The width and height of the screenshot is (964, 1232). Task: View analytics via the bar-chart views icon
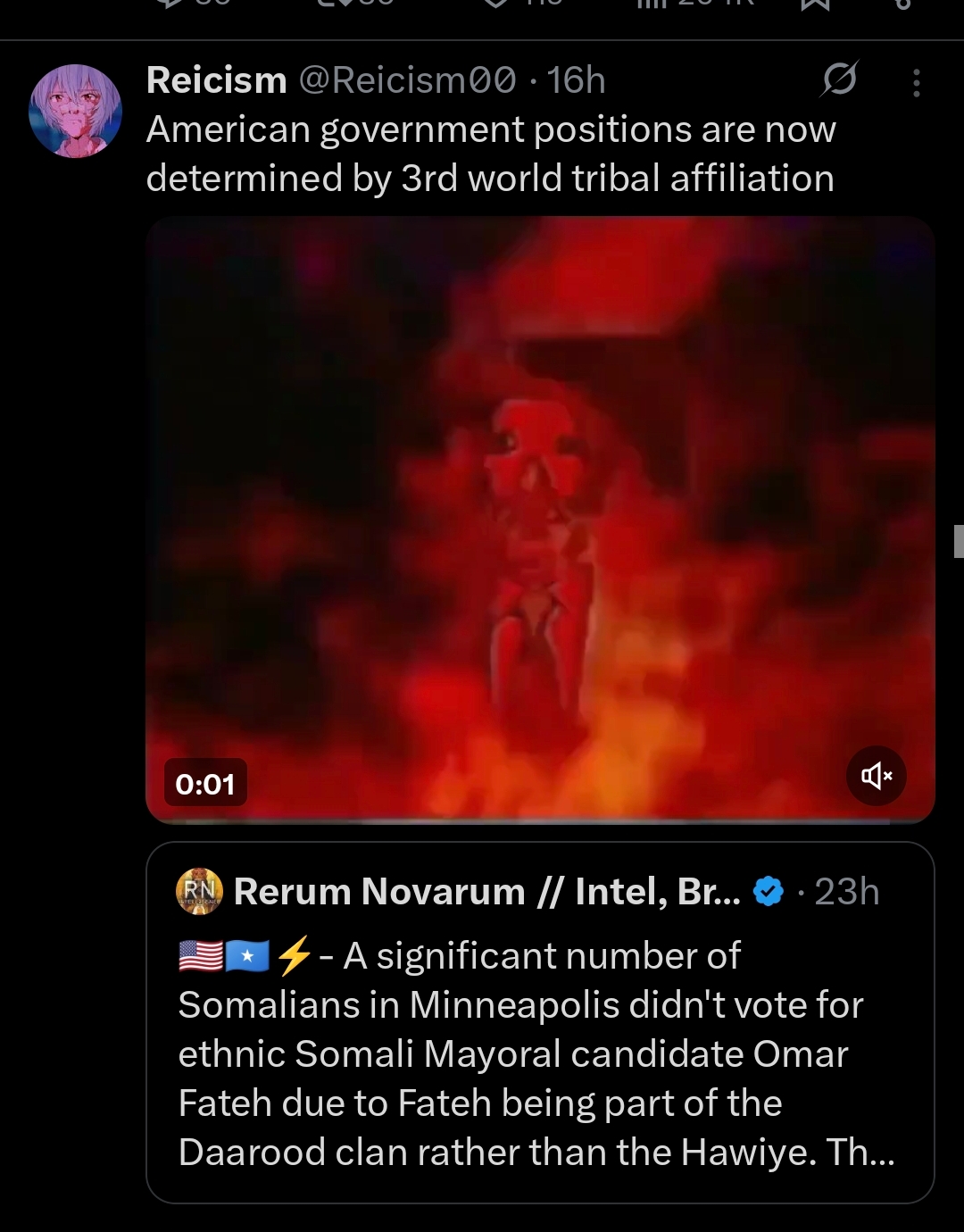[x=650, y=4]
